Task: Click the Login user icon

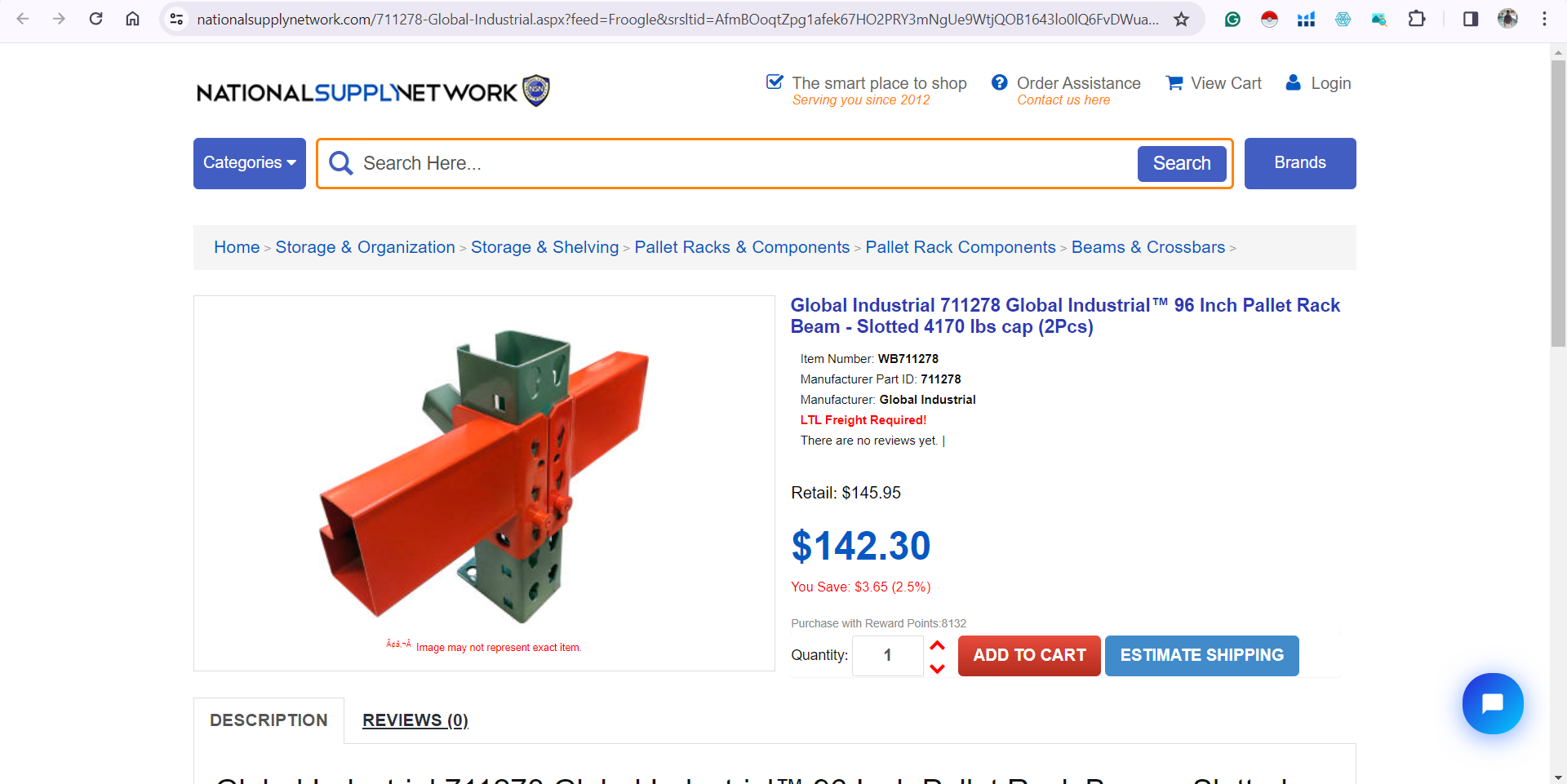Action: point(1293,82)
